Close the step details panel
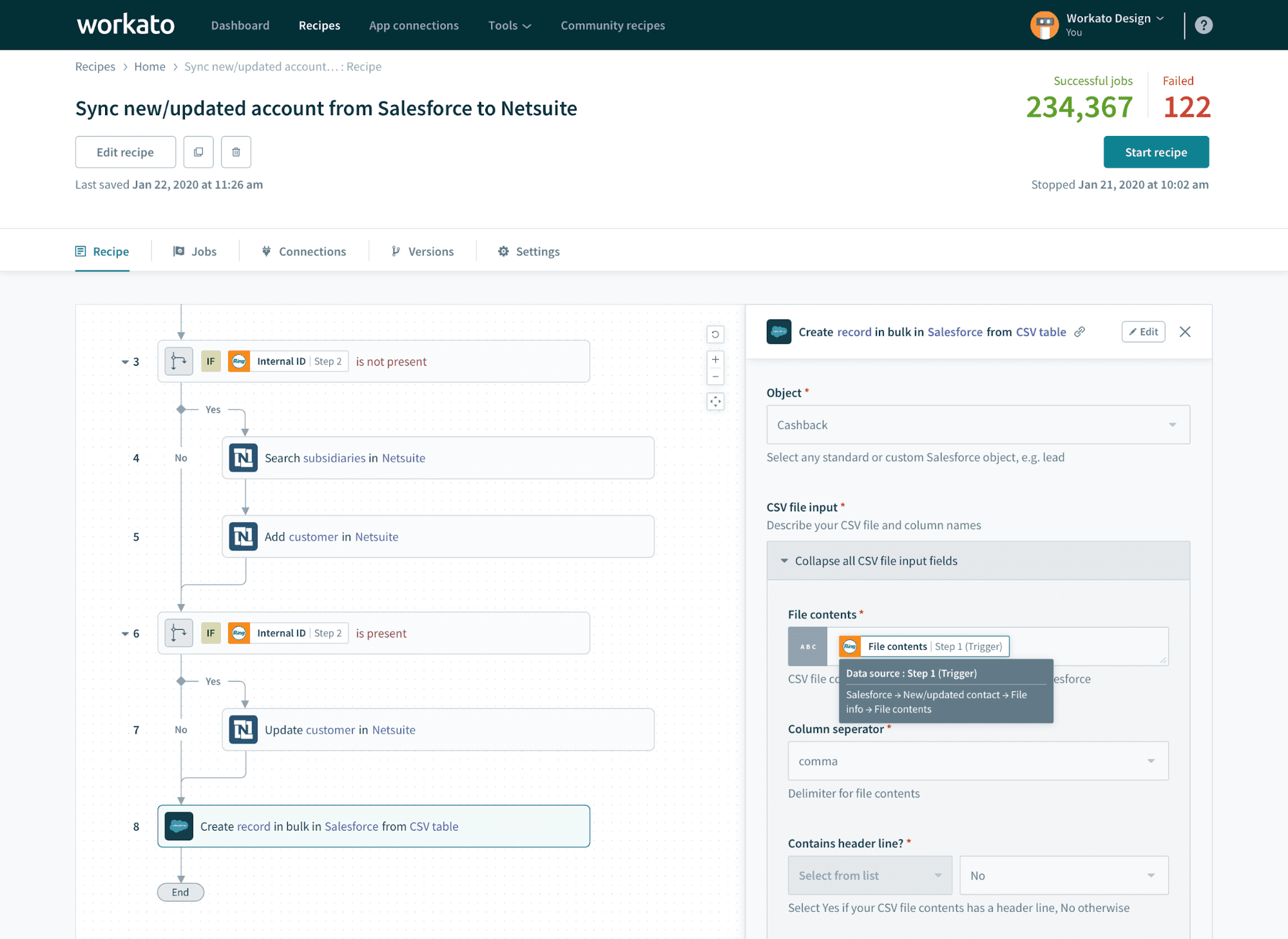1288x939 pixels. [1185, 332]
